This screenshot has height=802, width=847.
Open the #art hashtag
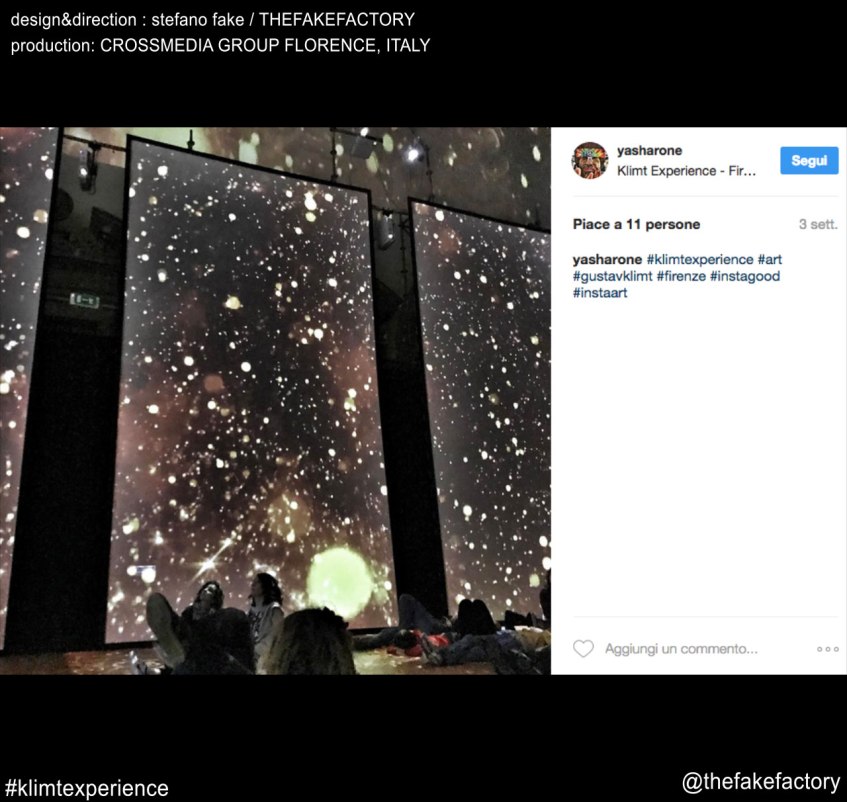click(x=769, y=259)
